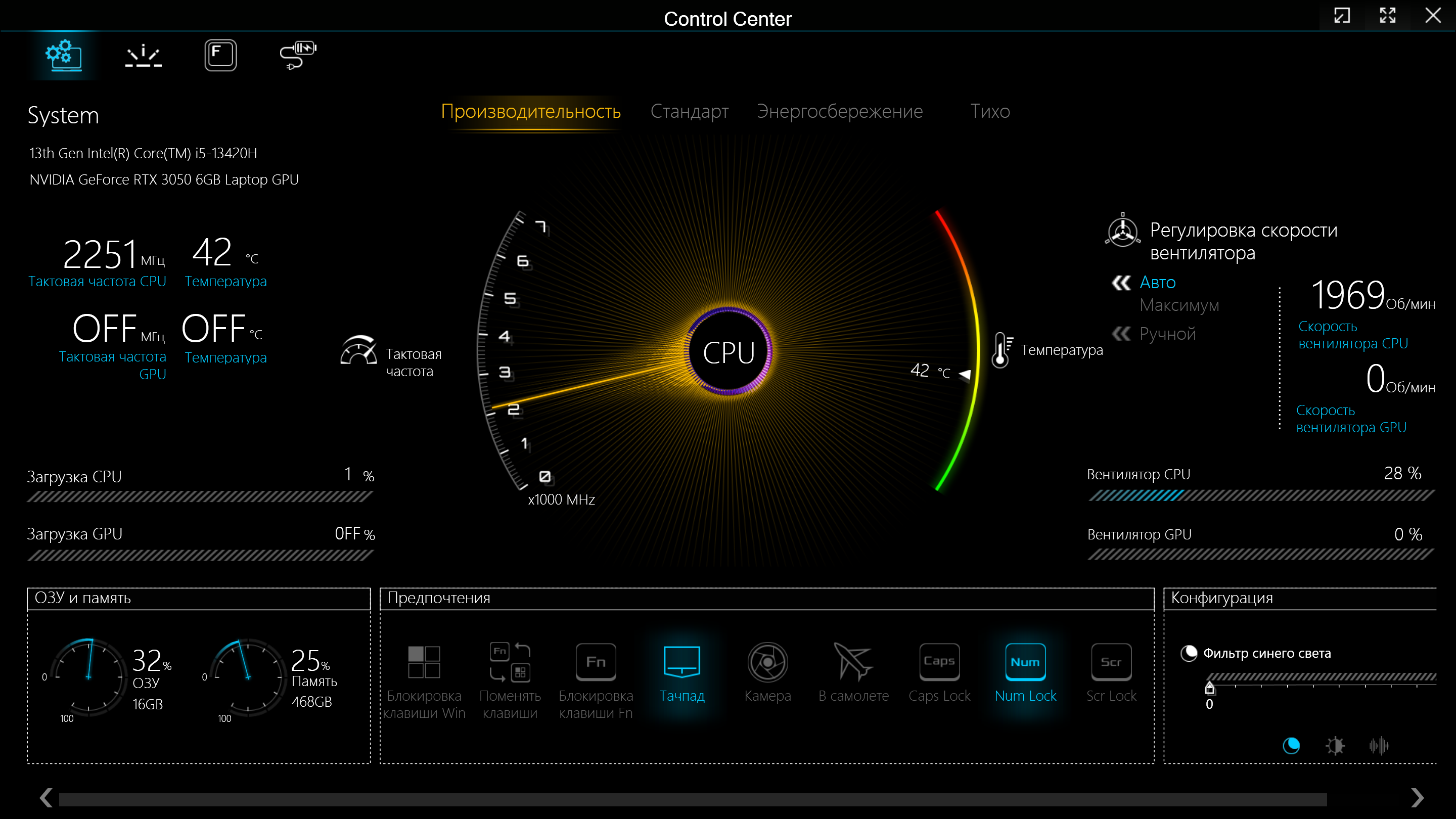Click the blue light filter slider handle
The image size is (1456, 819).
[x=1210, y=688]
